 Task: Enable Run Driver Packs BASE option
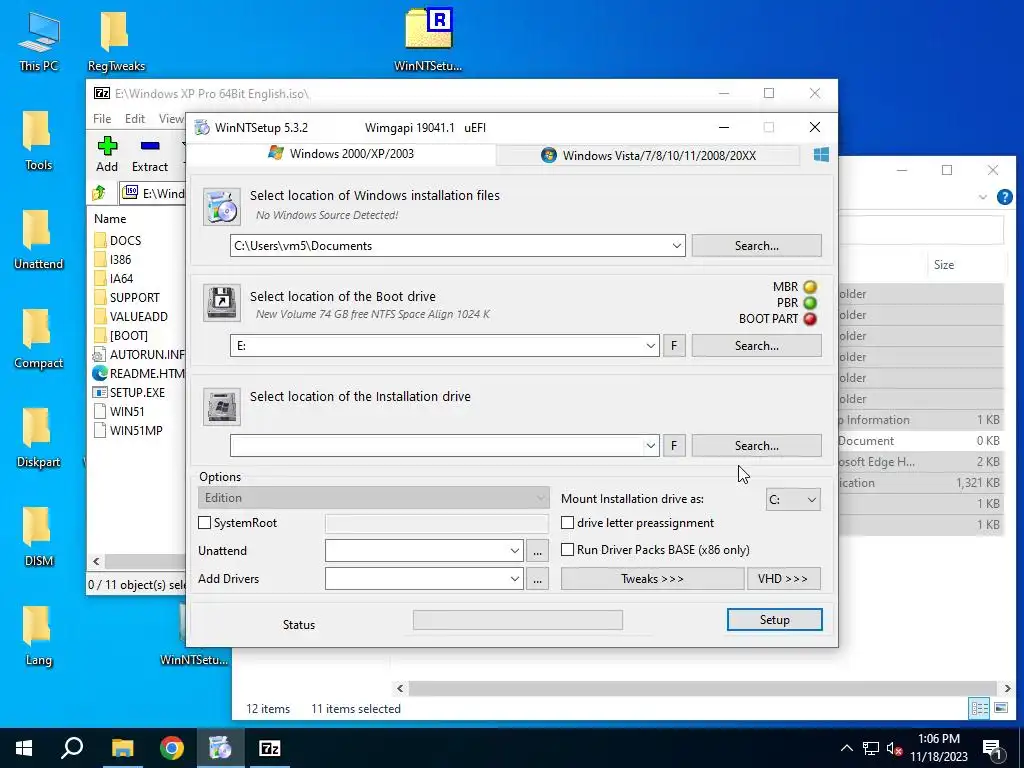pyautogui.click(x=568, y=549)
